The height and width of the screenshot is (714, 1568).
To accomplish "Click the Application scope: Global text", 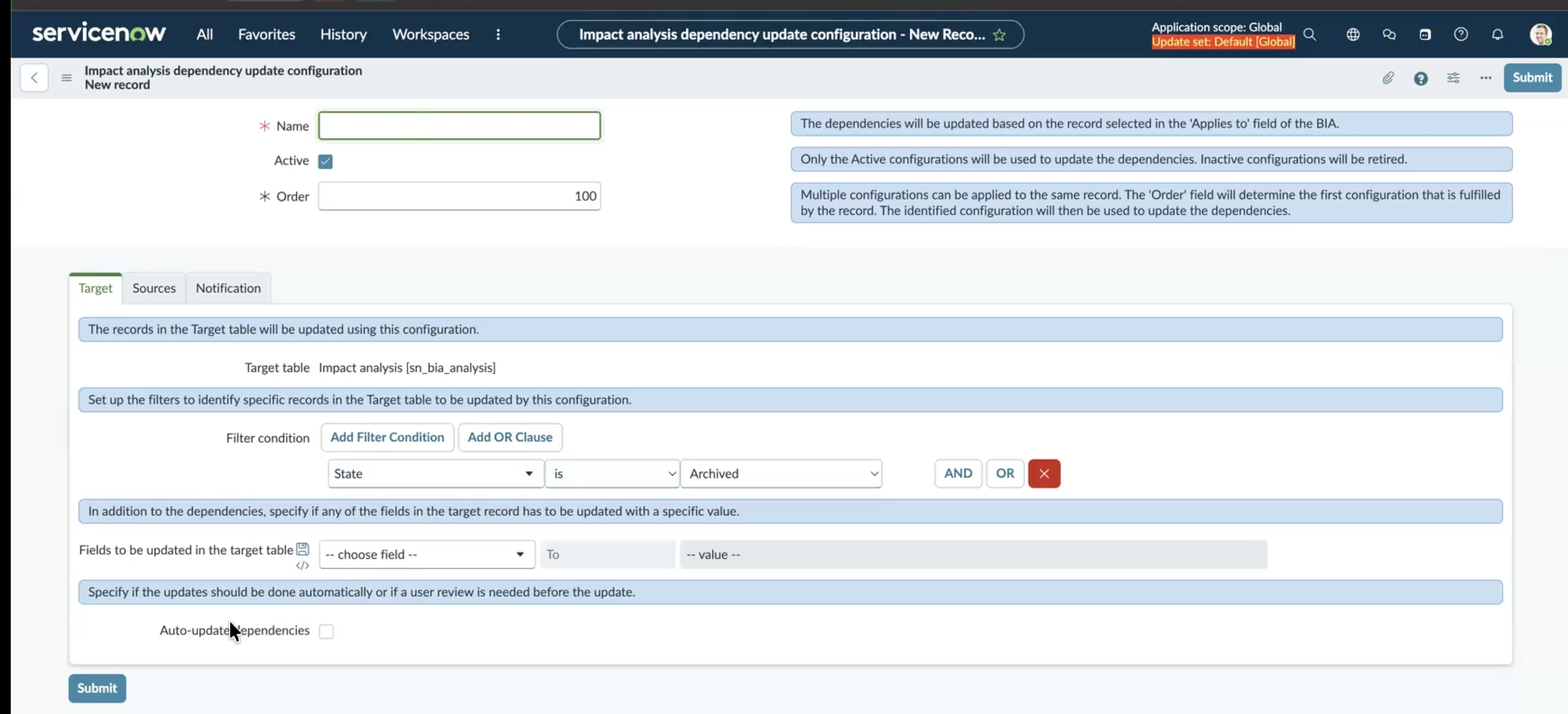I will (1216, 27).
